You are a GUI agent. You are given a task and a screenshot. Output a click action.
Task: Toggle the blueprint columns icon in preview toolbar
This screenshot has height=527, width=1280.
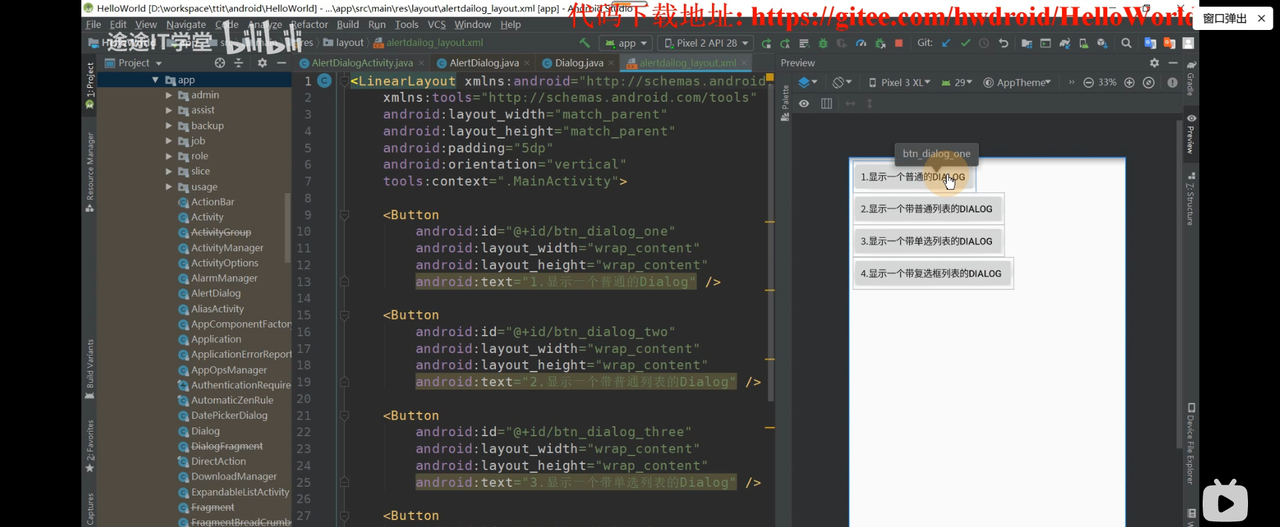point(826,103)
